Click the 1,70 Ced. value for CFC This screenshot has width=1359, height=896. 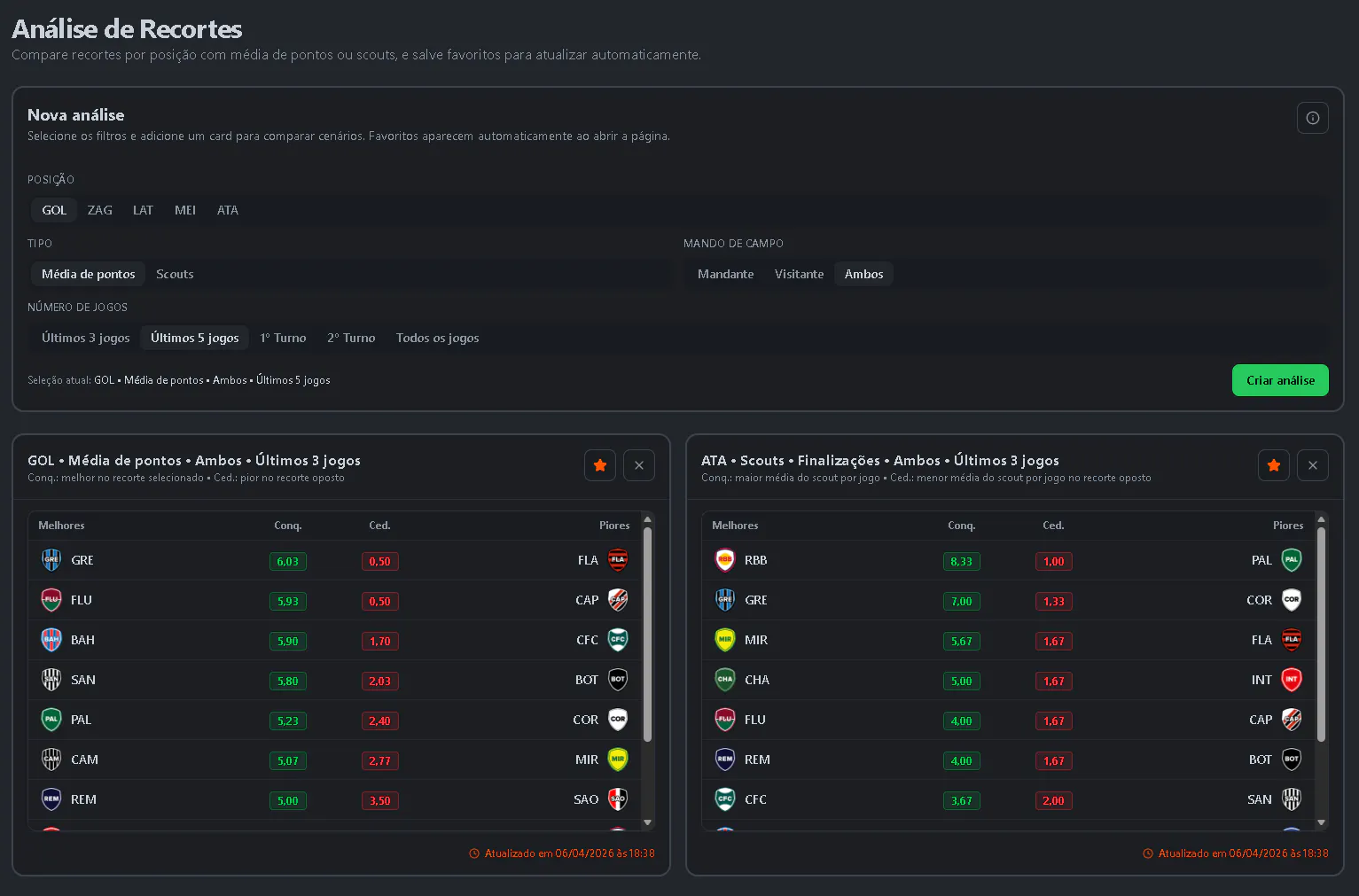coord(380,641)
